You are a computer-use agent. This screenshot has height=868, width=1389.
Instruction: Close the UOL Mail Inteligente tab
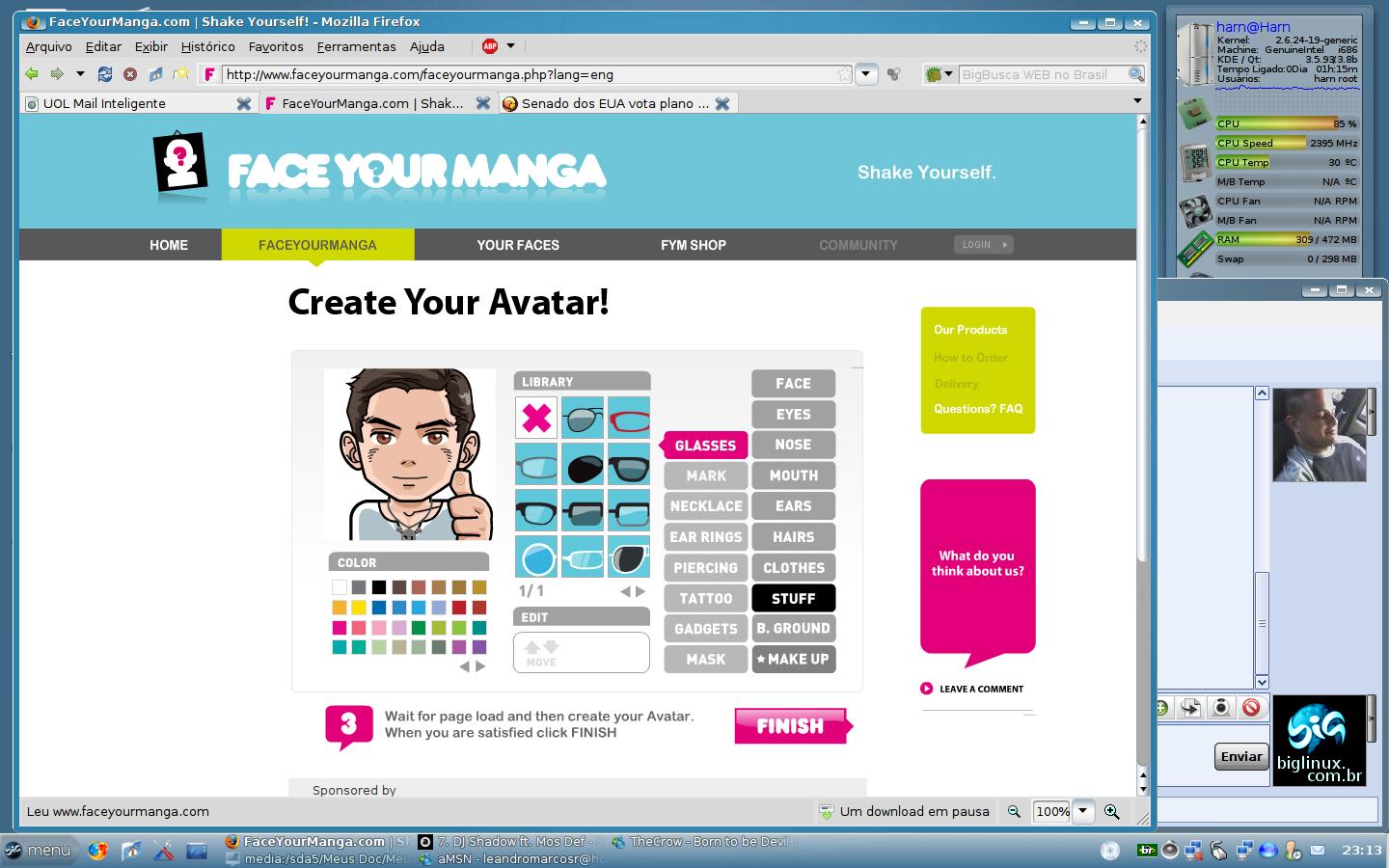244,103
